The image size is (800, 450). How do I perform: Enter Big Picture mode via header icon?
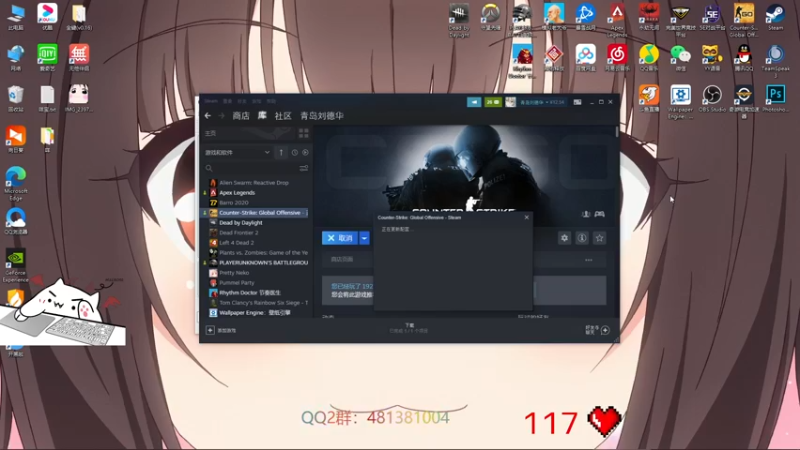pos(577,102)
